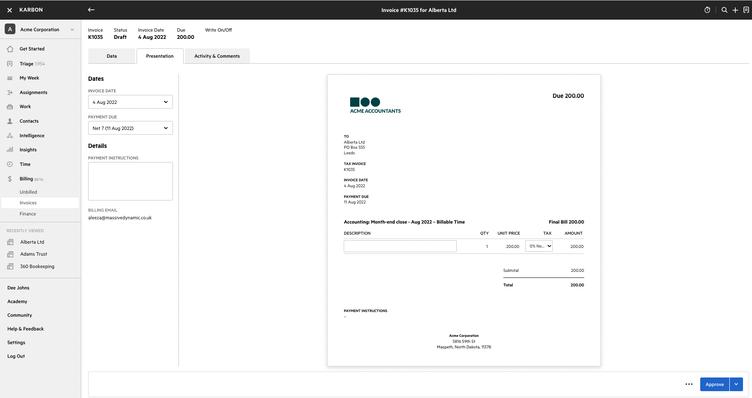The width and height of the screenshot is (752, 398).
Task: Click the Contacts person icon
Action: [x=10, y=121]
